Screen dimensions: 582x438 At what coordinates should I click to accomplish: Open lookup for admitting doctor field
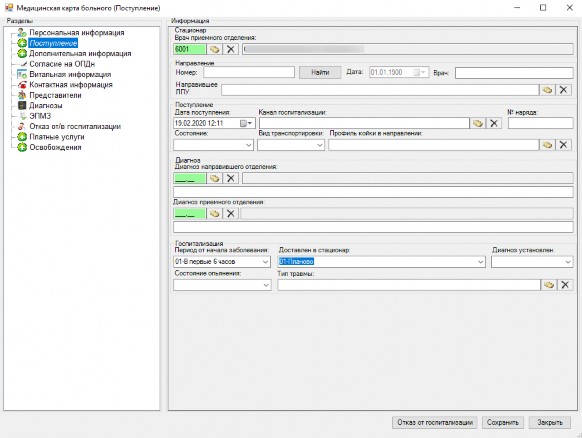point(215,49)
